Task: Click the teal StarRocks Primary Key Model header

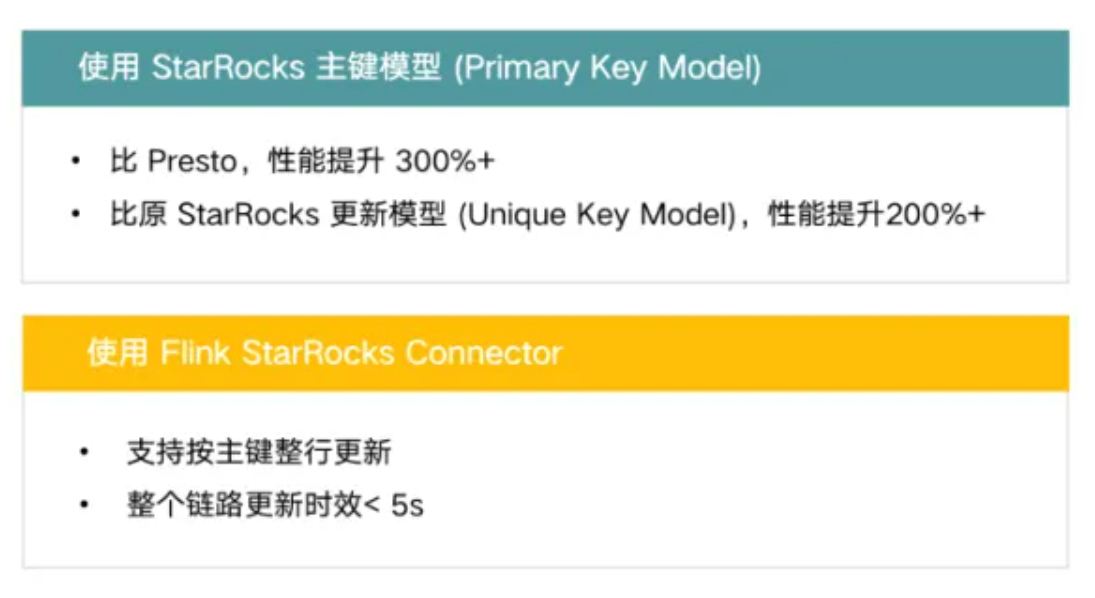Action: point(545,68)
